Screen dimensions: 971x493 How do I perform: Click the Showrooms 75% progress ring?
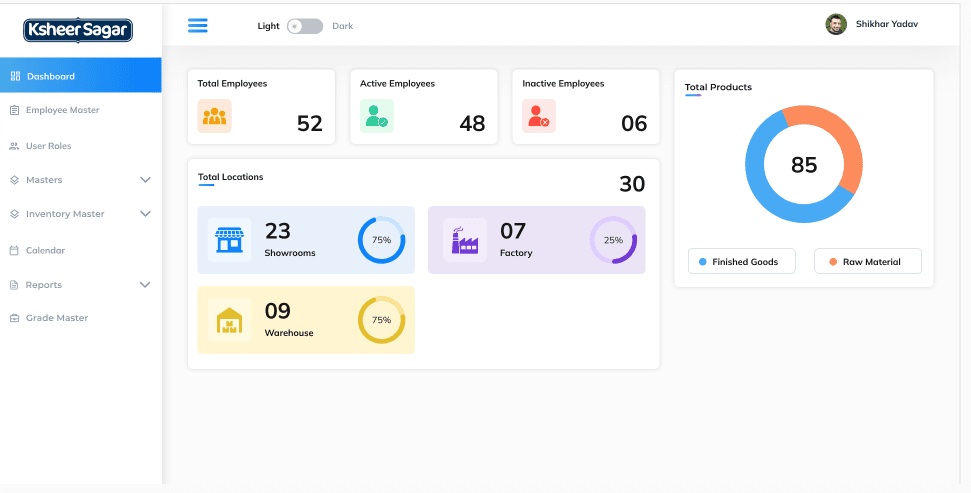tap(381, 240)
